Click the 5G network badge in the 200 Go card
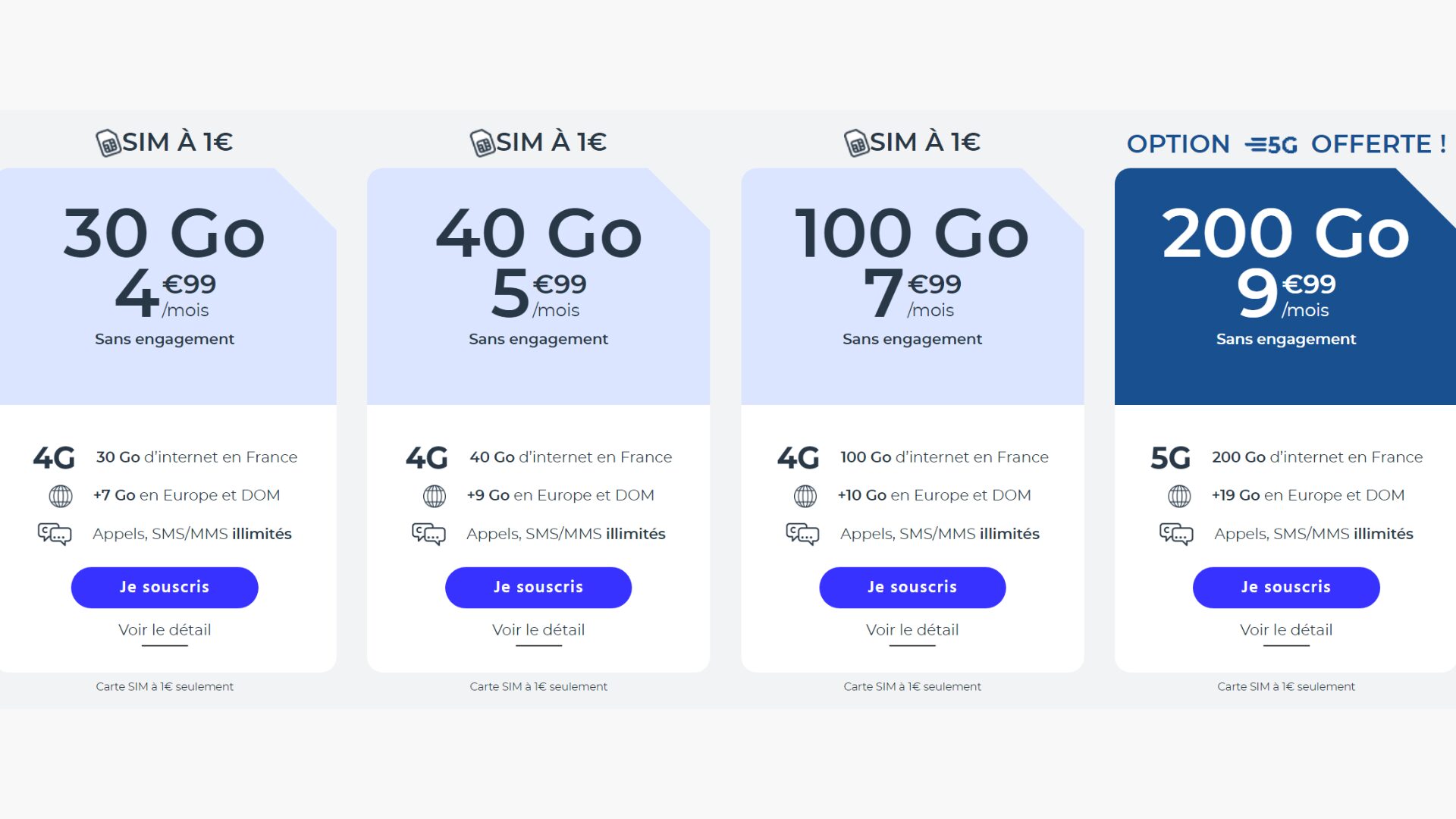Screen dimensions: 1456x819 (x=1171, y=457)
